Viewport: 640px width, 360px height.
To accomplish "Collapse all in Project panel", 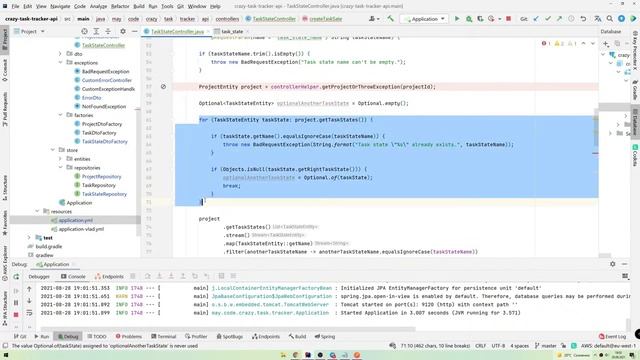I will 108,31.
